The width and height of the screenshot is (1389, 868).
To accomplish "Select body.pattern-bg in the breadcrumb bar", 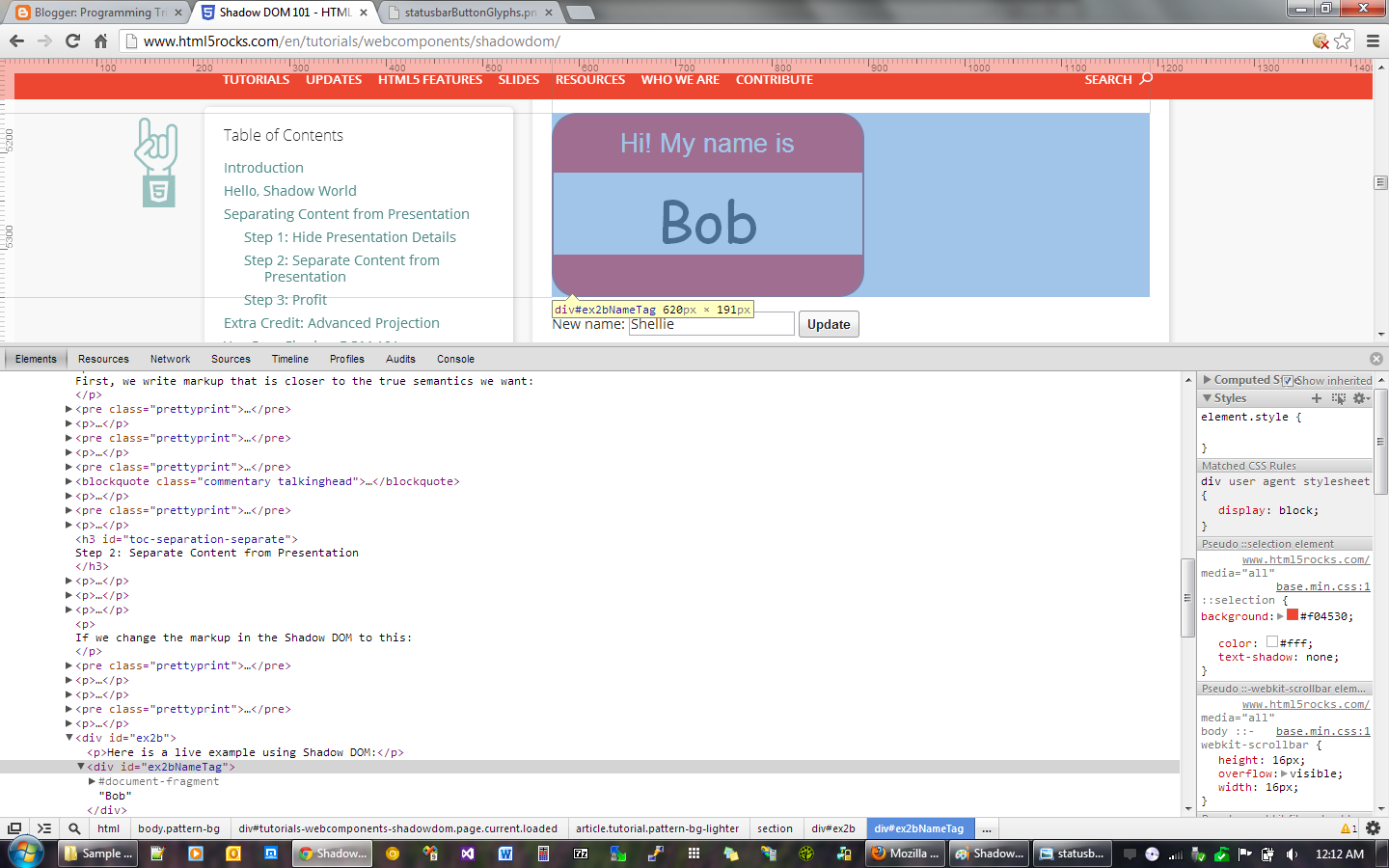I will click(178, 828).
